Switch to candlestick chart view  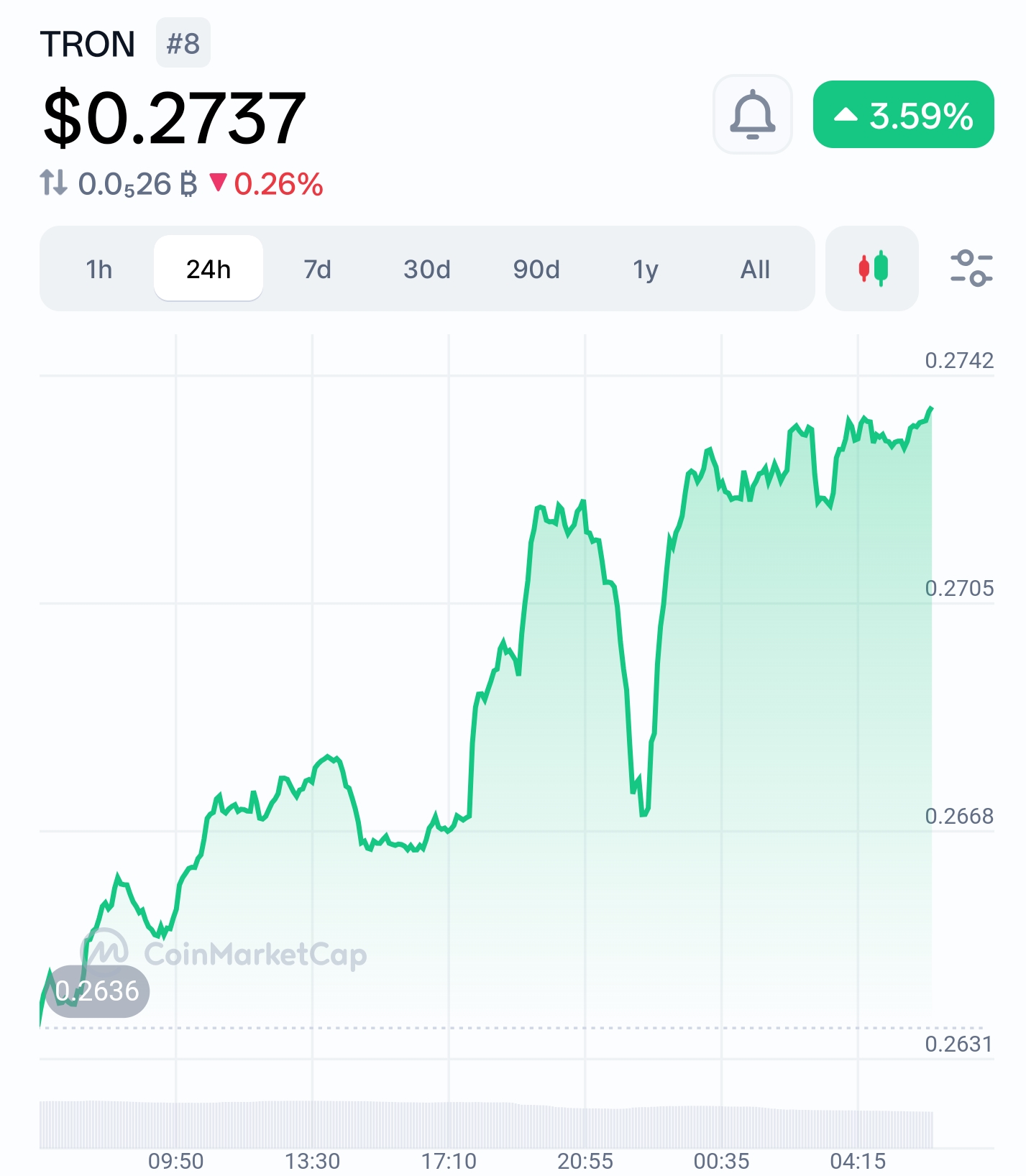tap(872, 268)
